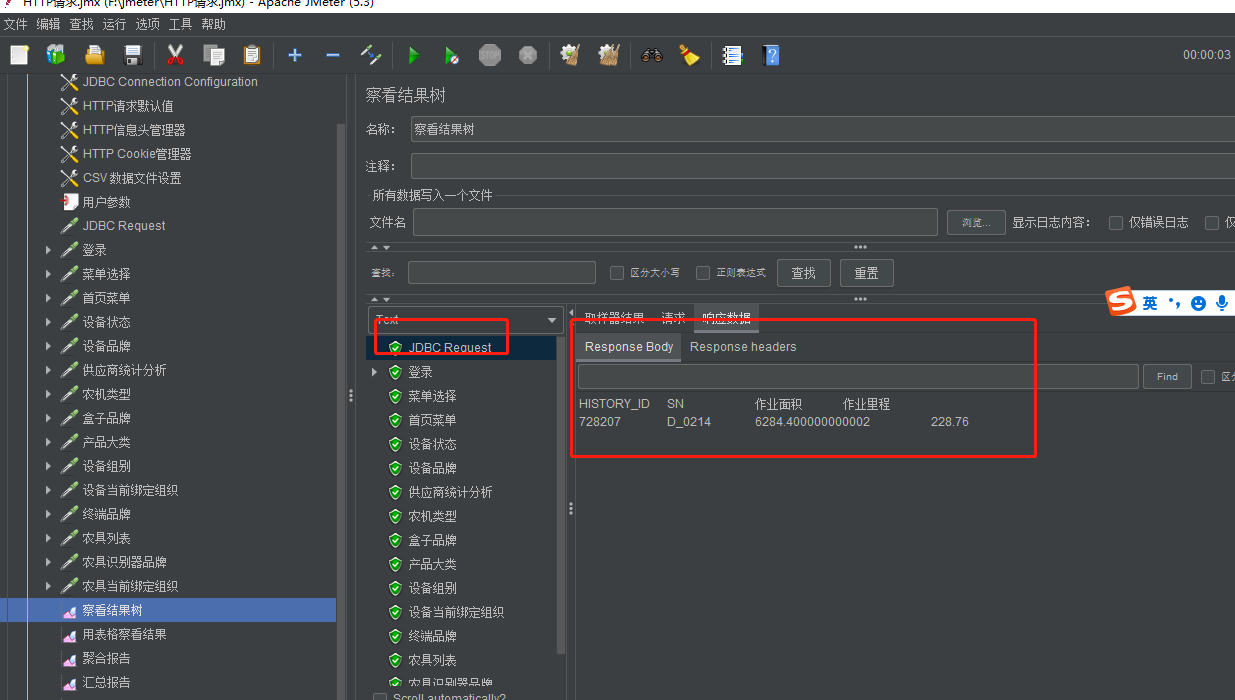Image resolution: width=1235 pixels, height=700 pixels.
Task: Enable Scroll automatically checkbox
Action: pos(380,697)
